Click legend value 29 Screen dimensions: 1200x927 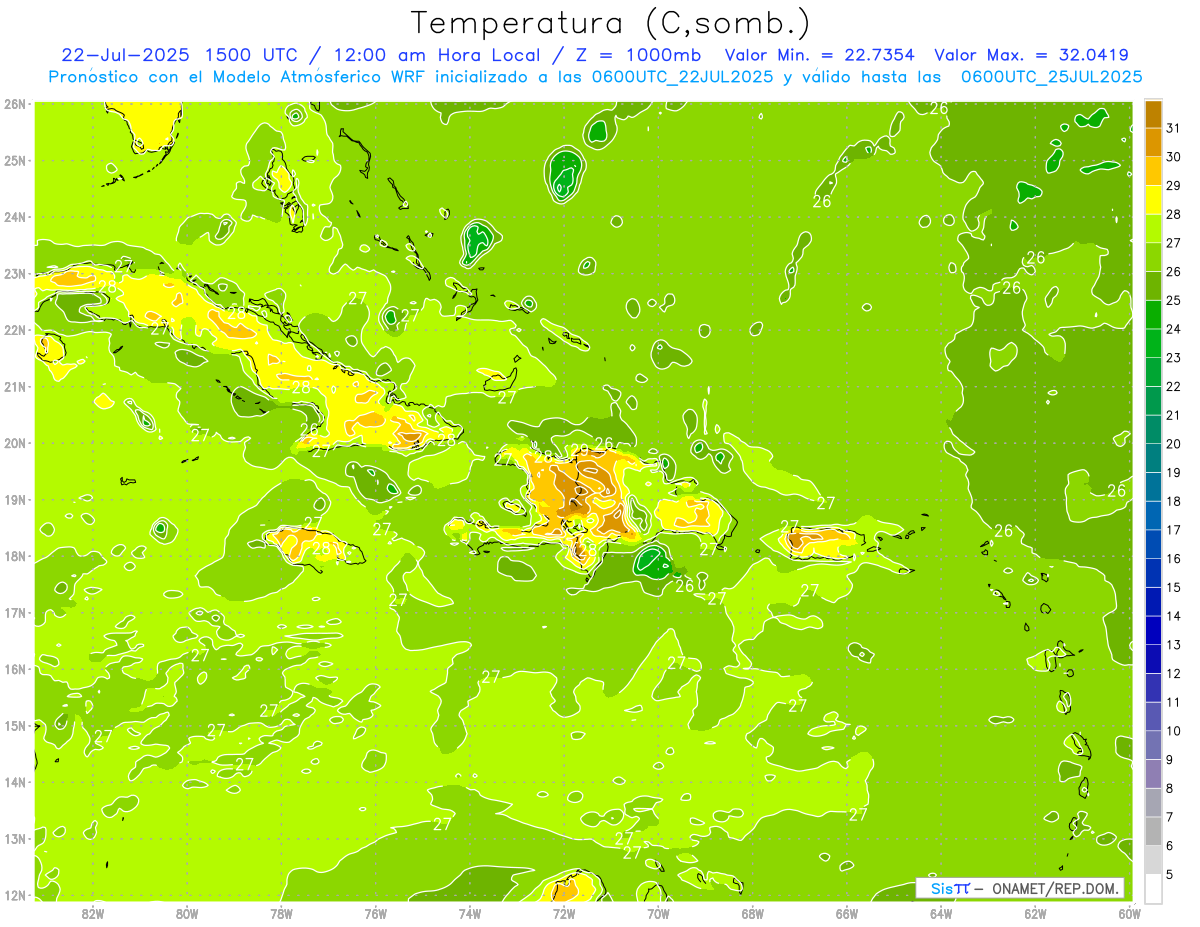[x=1174, y=186]
